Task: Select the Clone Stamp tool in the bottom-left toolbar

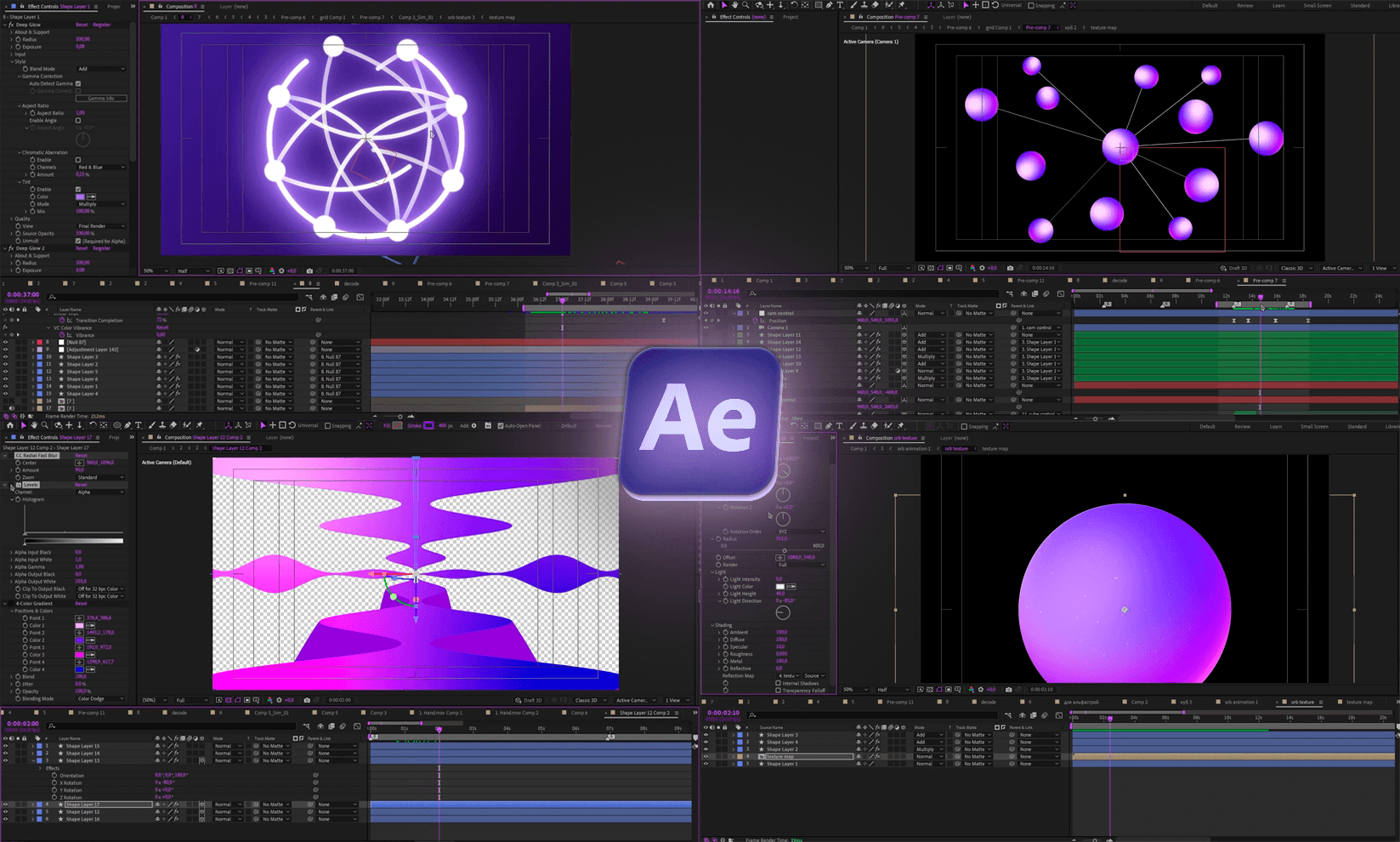Action: [x=162, y=425]
